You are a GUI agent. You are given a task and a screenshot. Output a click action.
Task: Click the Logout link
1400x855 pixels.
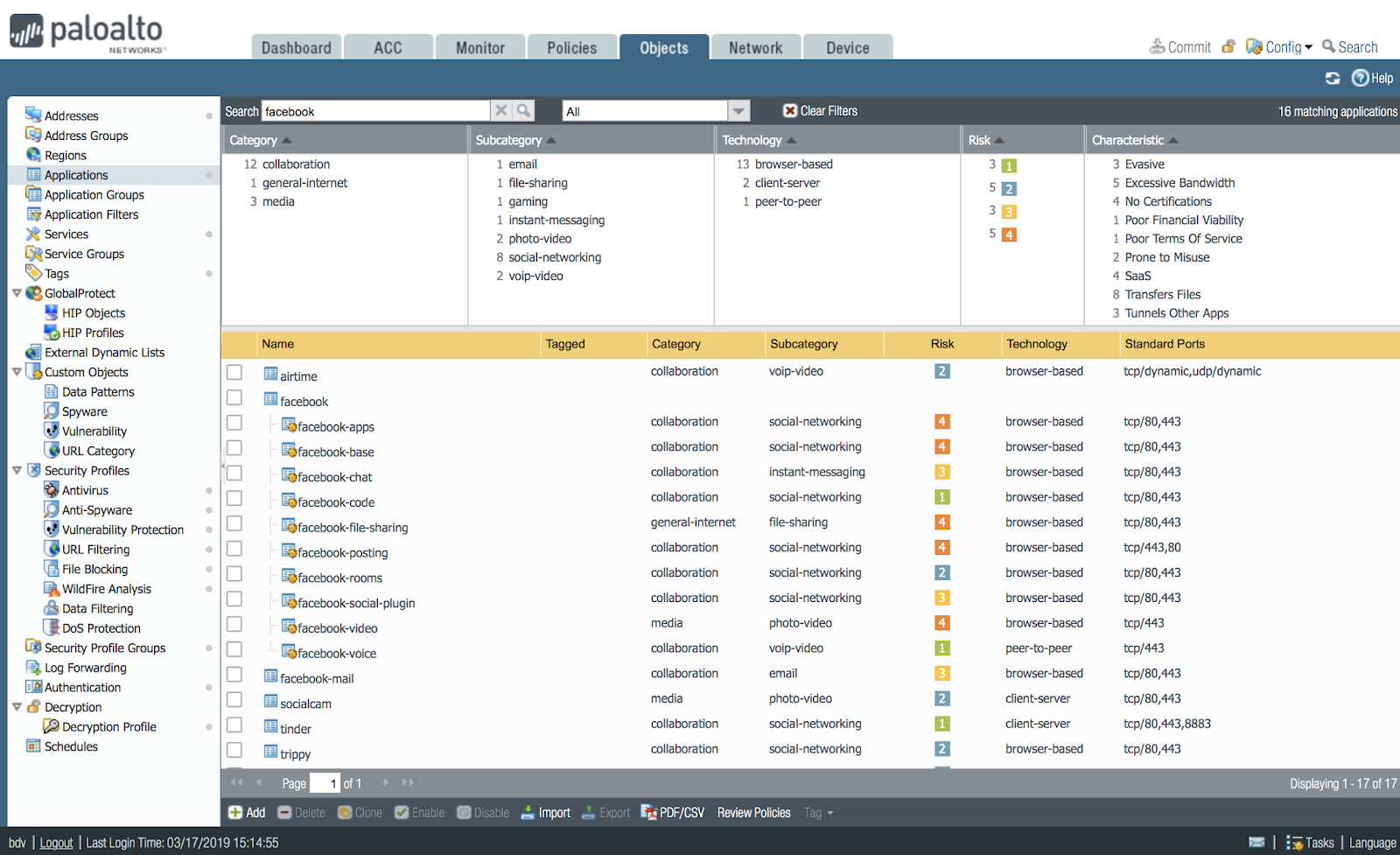click(57, 843)
